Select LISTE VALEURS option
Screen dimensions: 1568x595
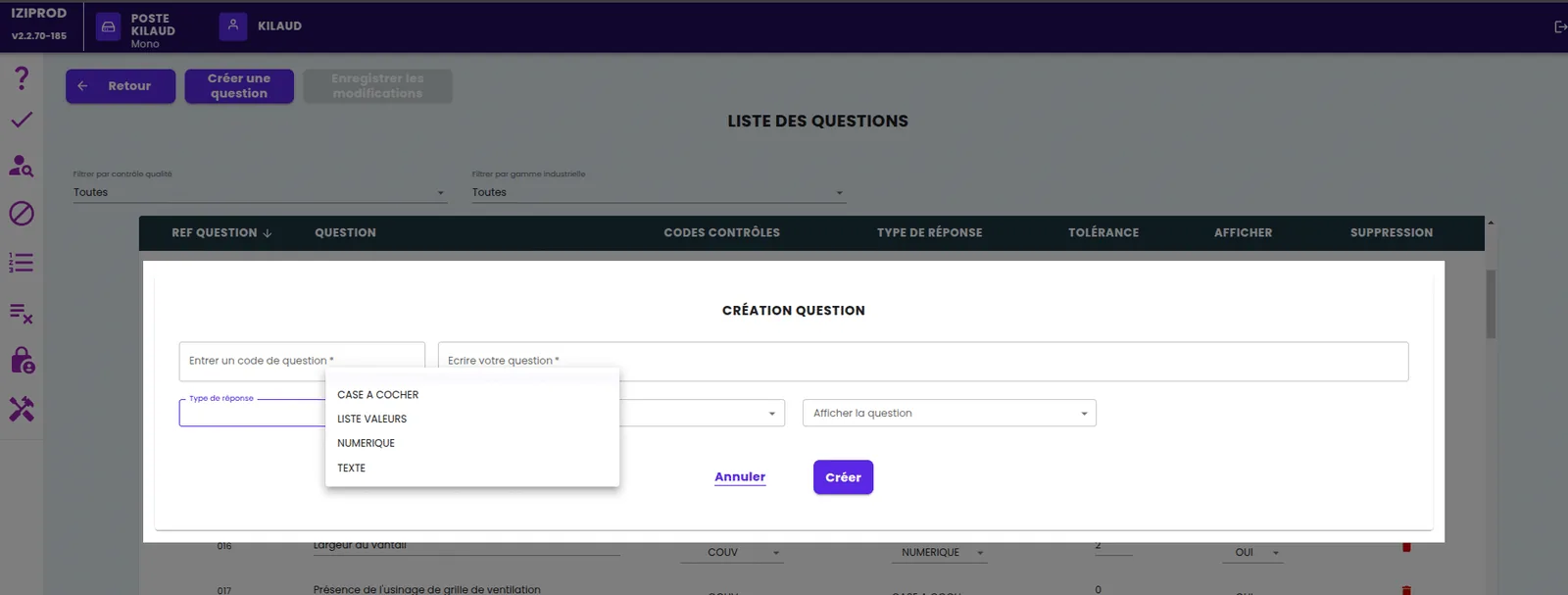[x=472, y=420]
